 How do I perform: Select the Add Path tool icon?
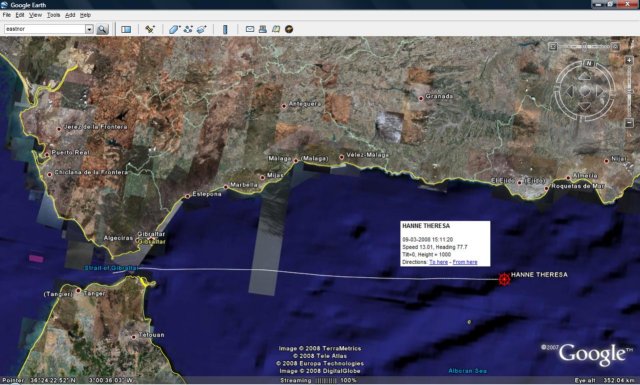188,29
